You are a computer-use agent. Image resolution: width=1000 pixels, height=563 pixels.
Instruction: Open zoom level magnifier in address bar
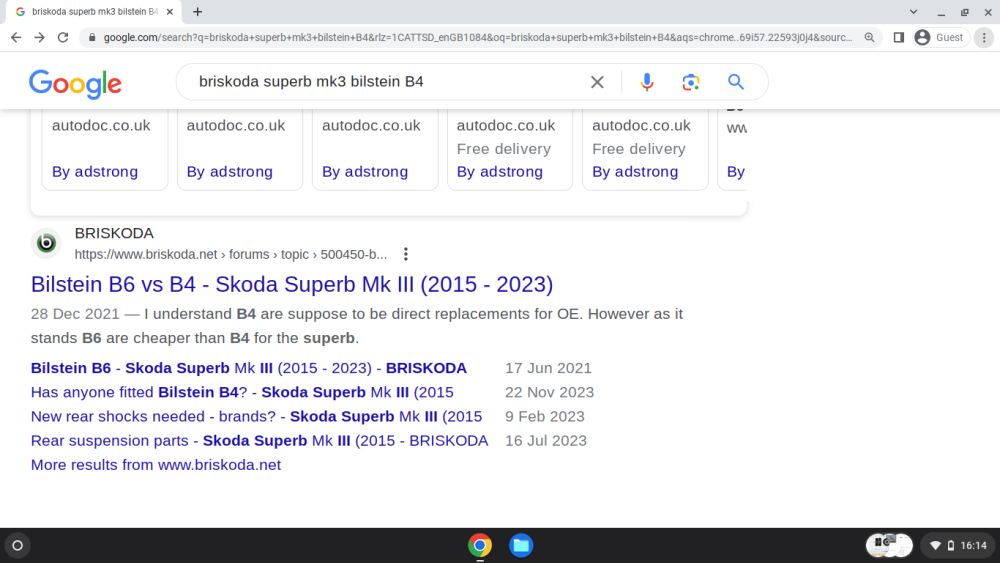click(x=869, y=38)
